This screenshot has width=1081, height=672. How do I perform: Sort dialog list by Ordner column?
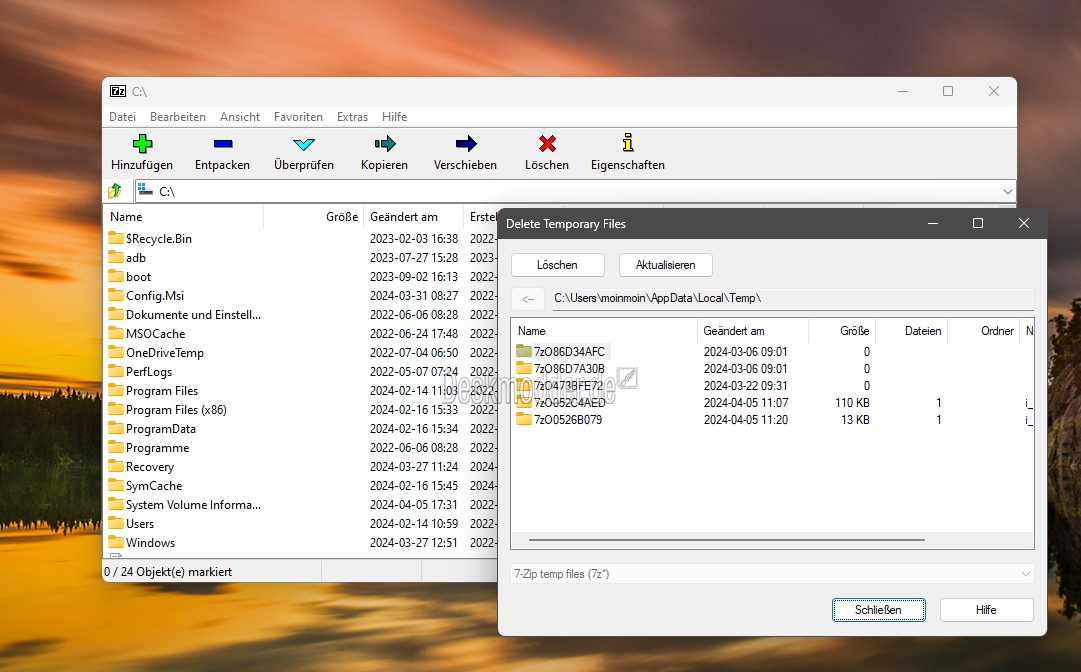tap(984, 331)
